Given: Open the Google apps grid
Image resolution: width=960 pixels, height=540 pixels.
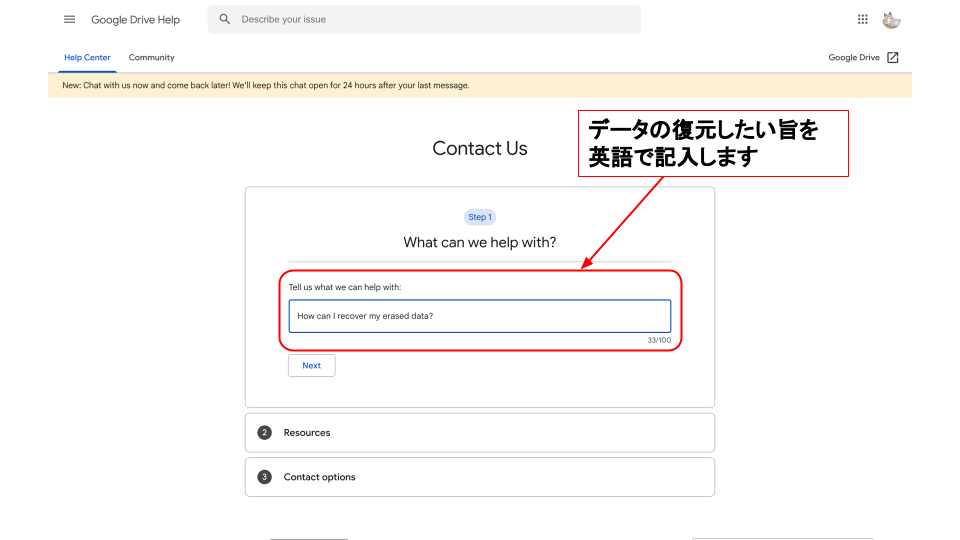Looking at the screenshot, I should pos(863,19).
